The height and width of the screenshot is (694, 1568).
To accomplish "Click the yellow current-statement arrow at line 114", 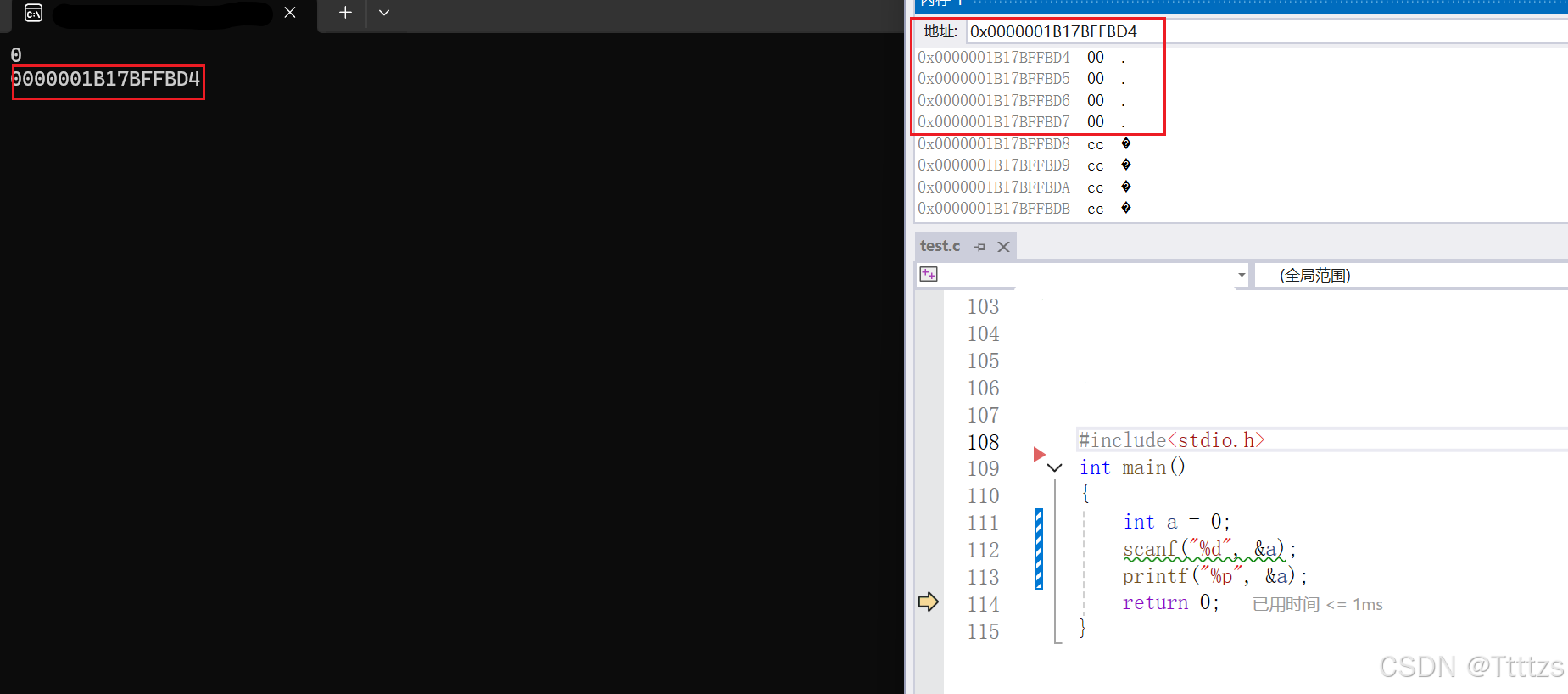I will tap(929, 602).
